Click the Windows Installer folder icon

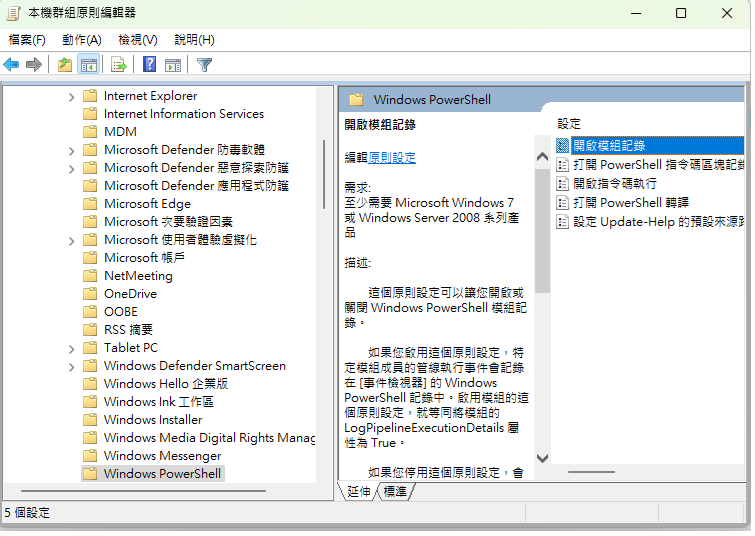coord(90,419)
